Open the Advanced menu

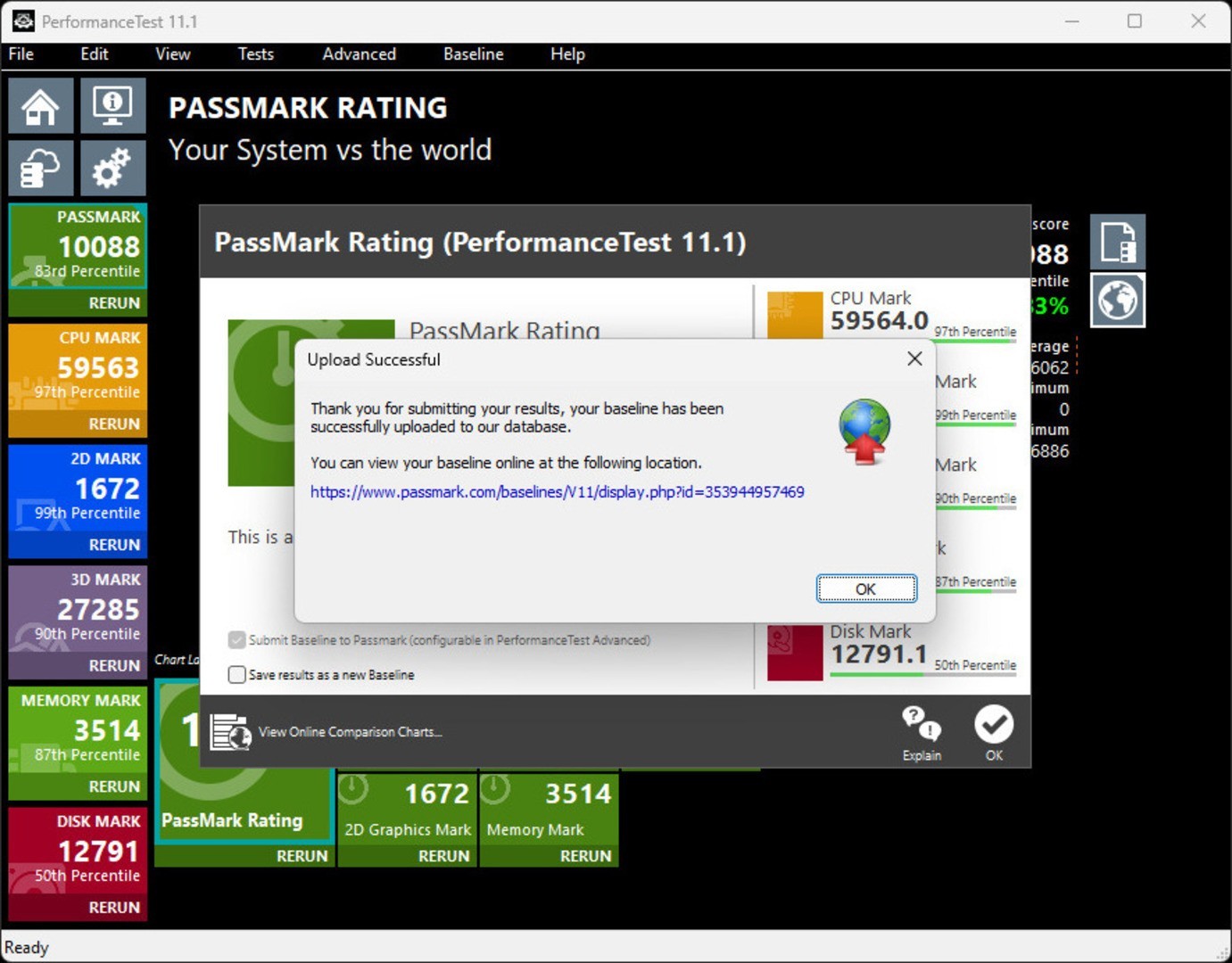[x=360, y=54]
